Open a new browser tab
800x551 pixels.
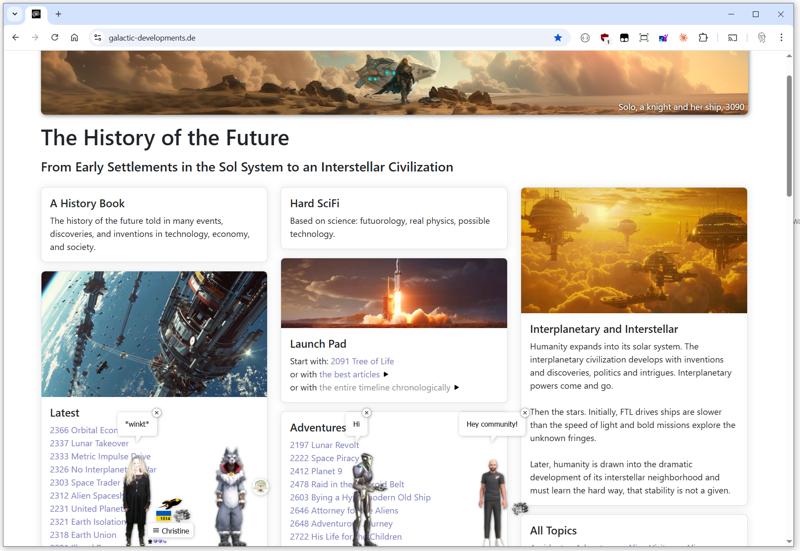pos(58,14)
